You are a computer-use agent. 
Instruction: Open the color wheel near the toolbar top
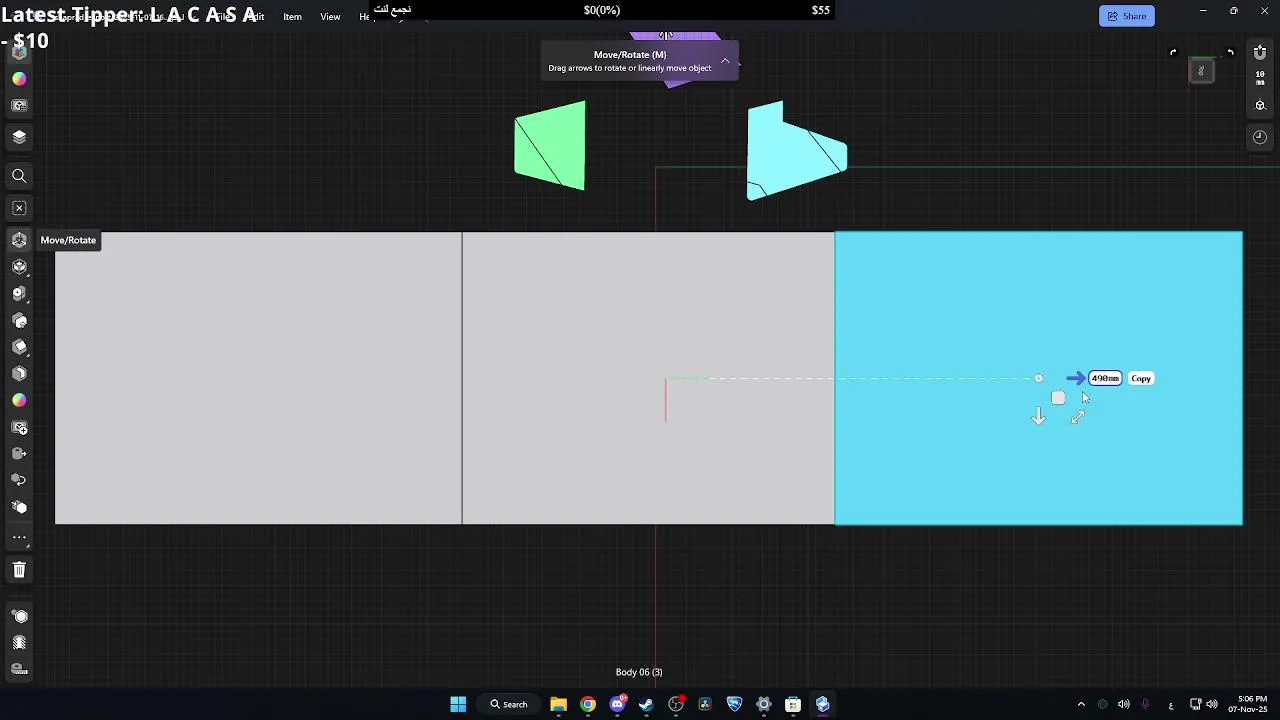(x=19, y=79)
